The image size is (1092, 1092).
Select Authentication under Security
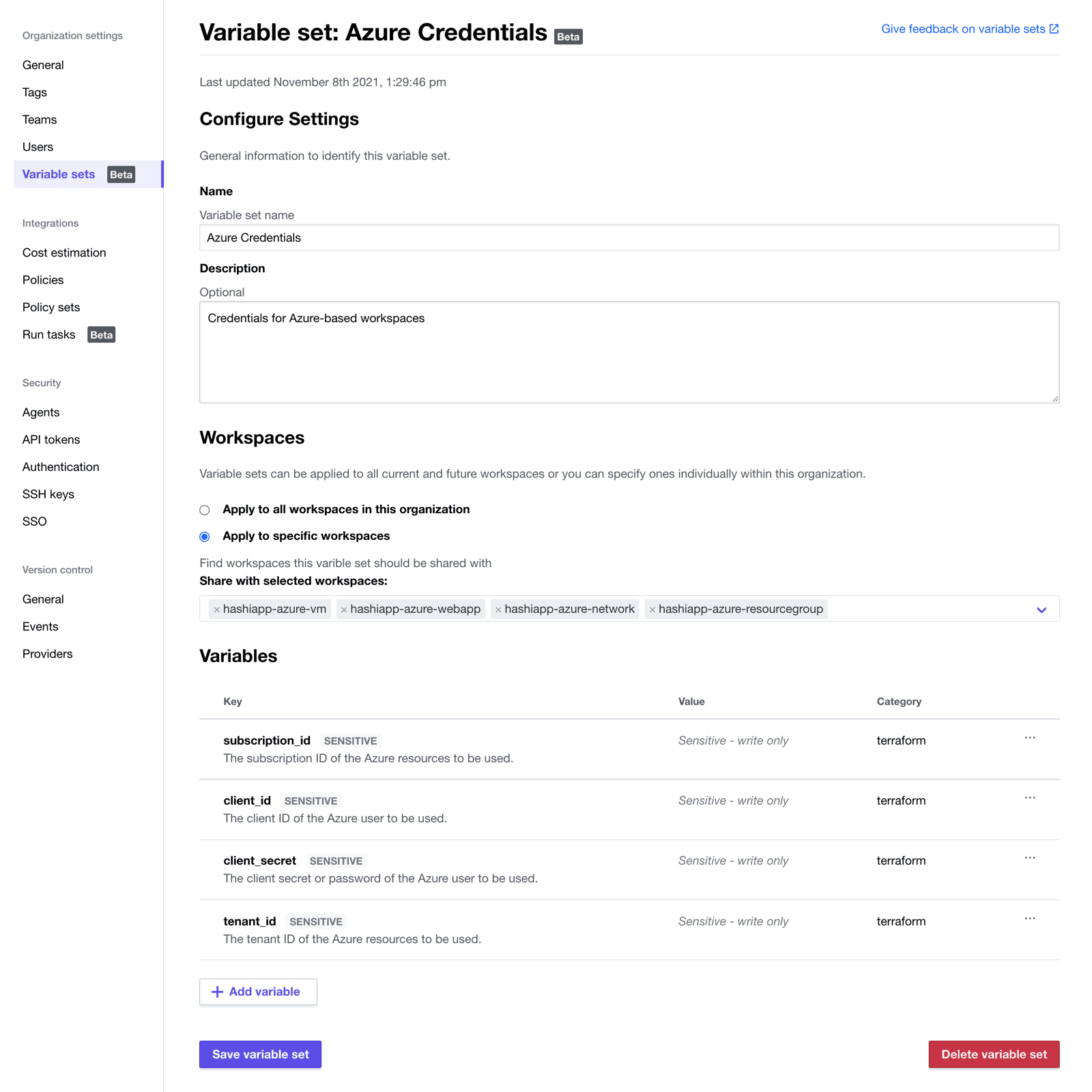60,466
